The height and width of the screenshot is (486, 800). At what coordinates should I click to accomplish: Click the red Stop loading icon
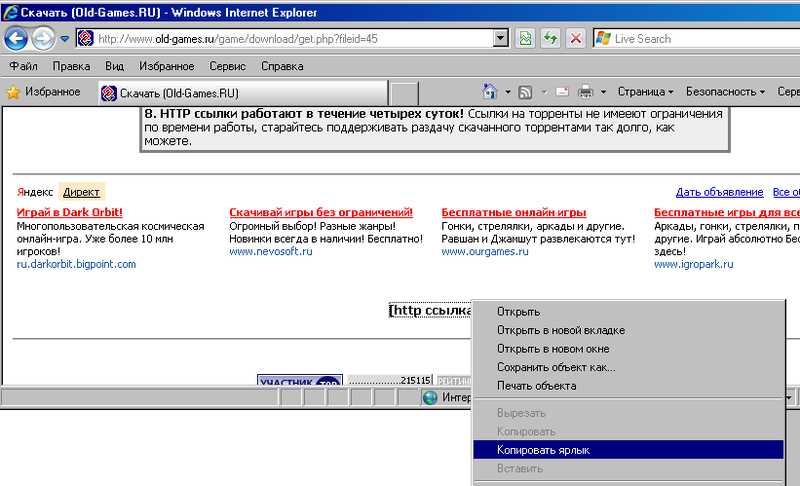pos(576,38)
